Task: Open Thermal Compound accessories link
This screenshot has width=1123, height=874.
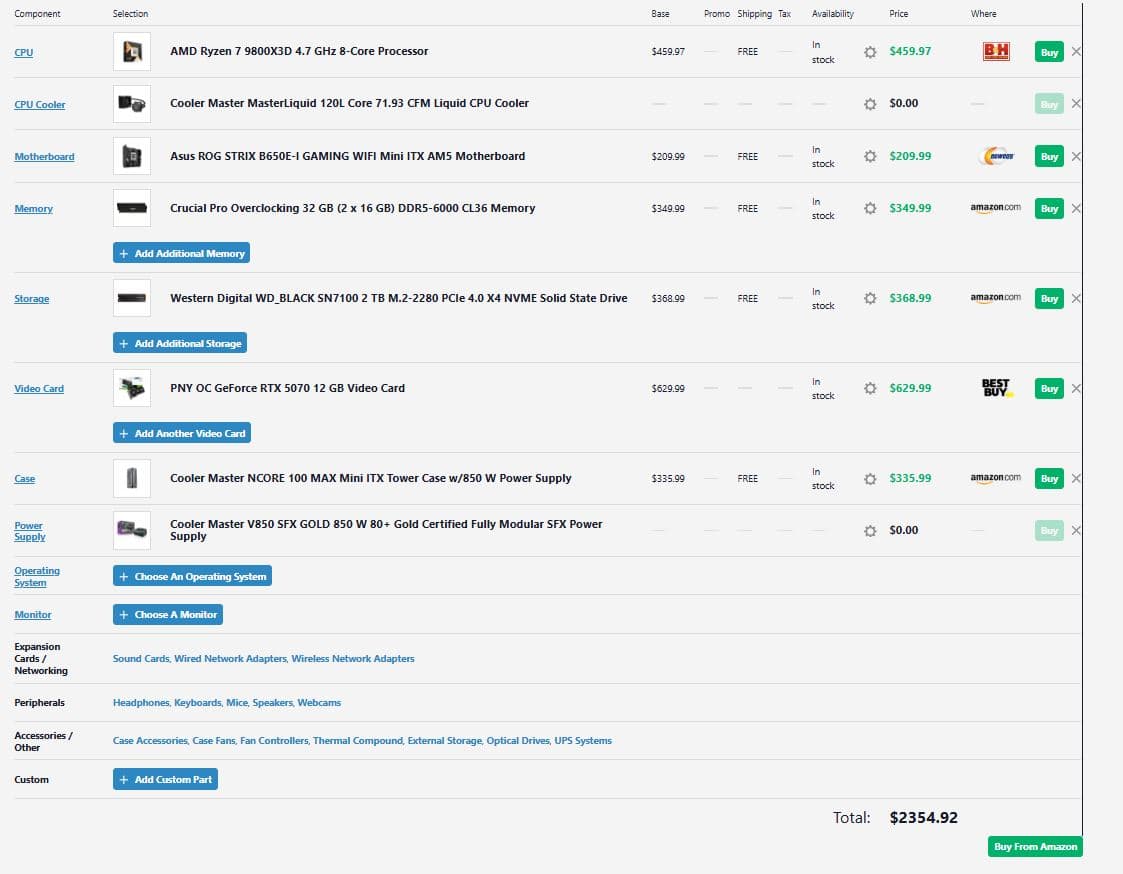Action: point(358,741)
